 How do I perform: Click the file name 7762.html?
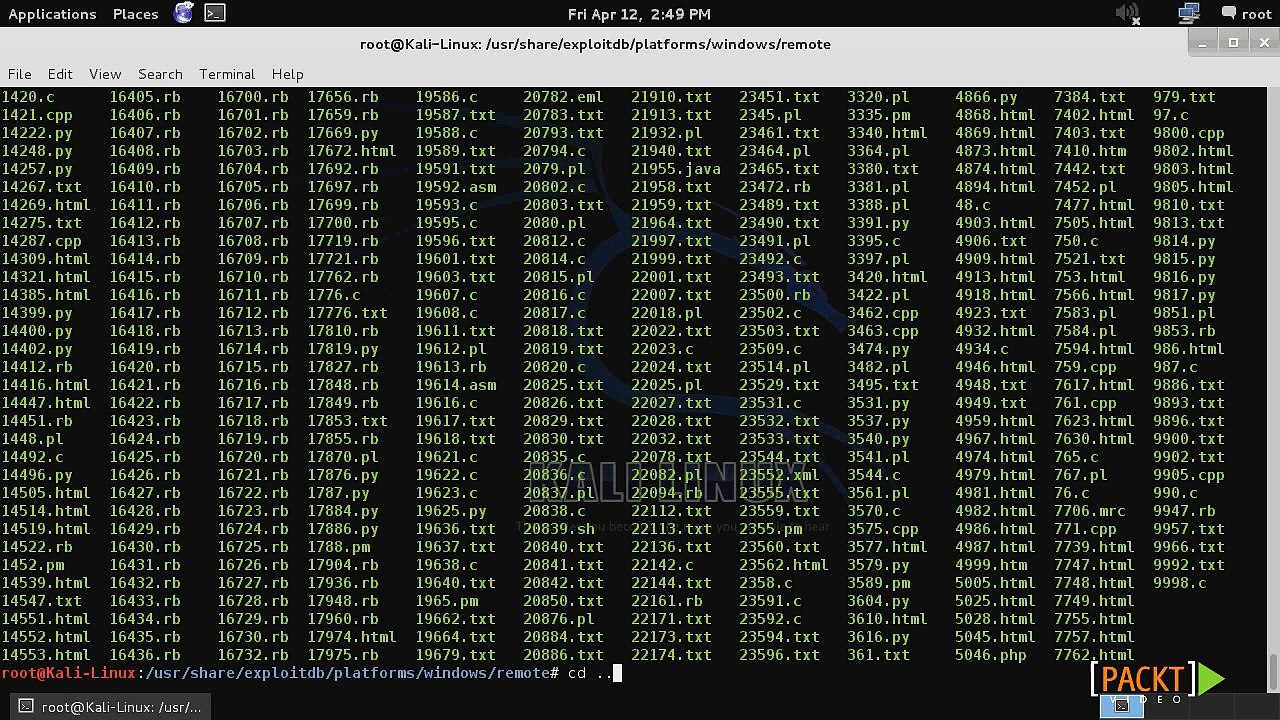(x=1094, y=655)
